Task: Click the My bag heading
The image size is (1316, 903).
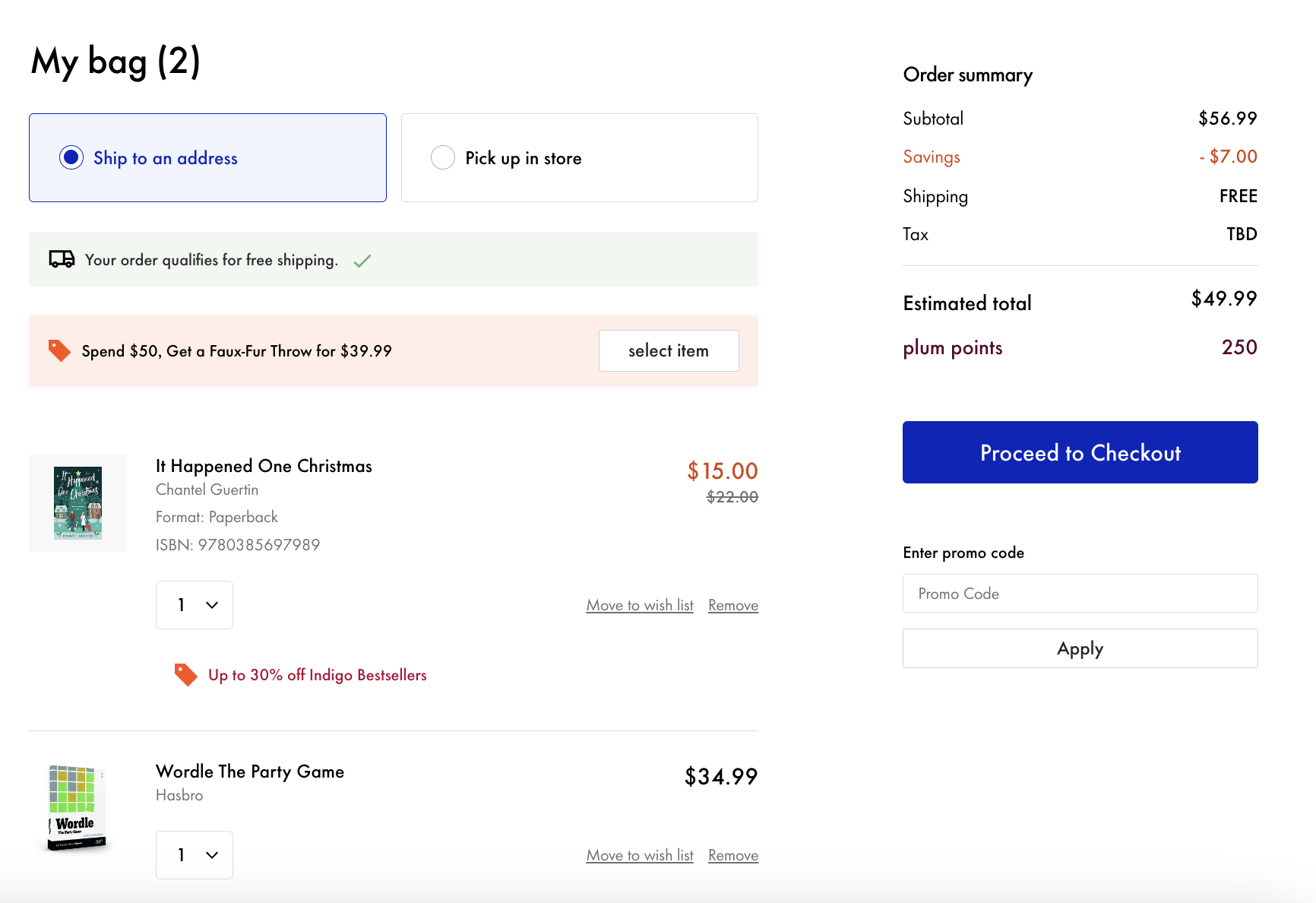Action: [115, 61]
